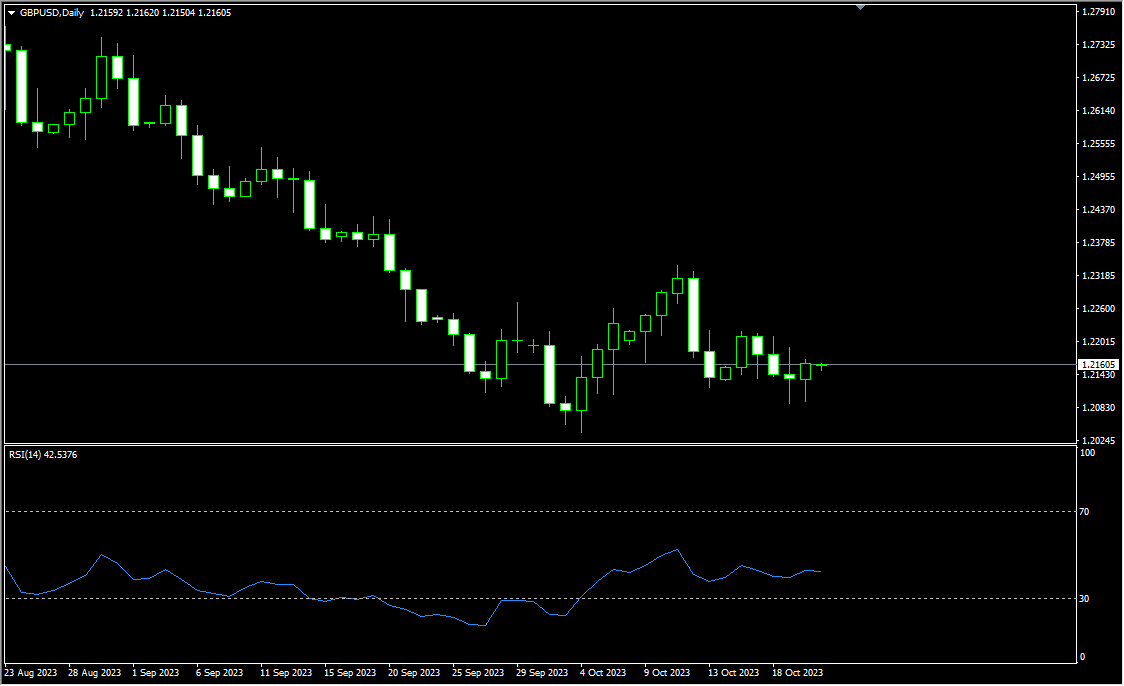The width and height of the screenshot is (1124, 686).
Task: Click the 4 Oct 2023 date label
Action: tap(603, 673)
